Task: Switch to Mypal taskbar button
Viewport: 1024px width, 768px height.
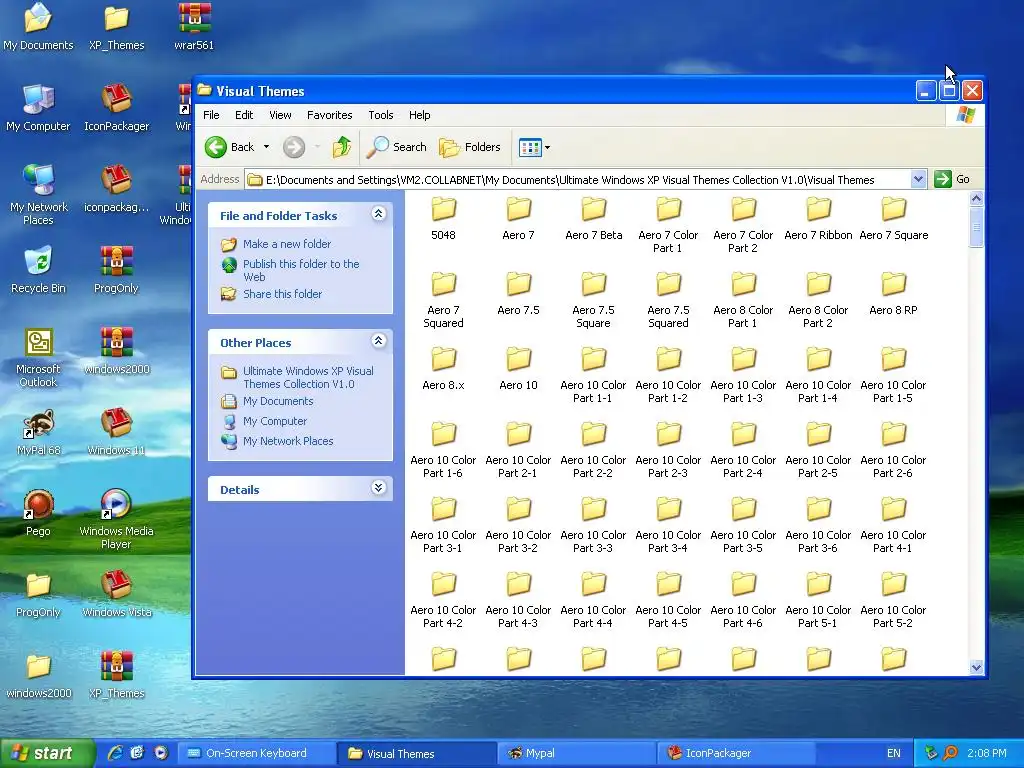Action: tap(575, 753)
